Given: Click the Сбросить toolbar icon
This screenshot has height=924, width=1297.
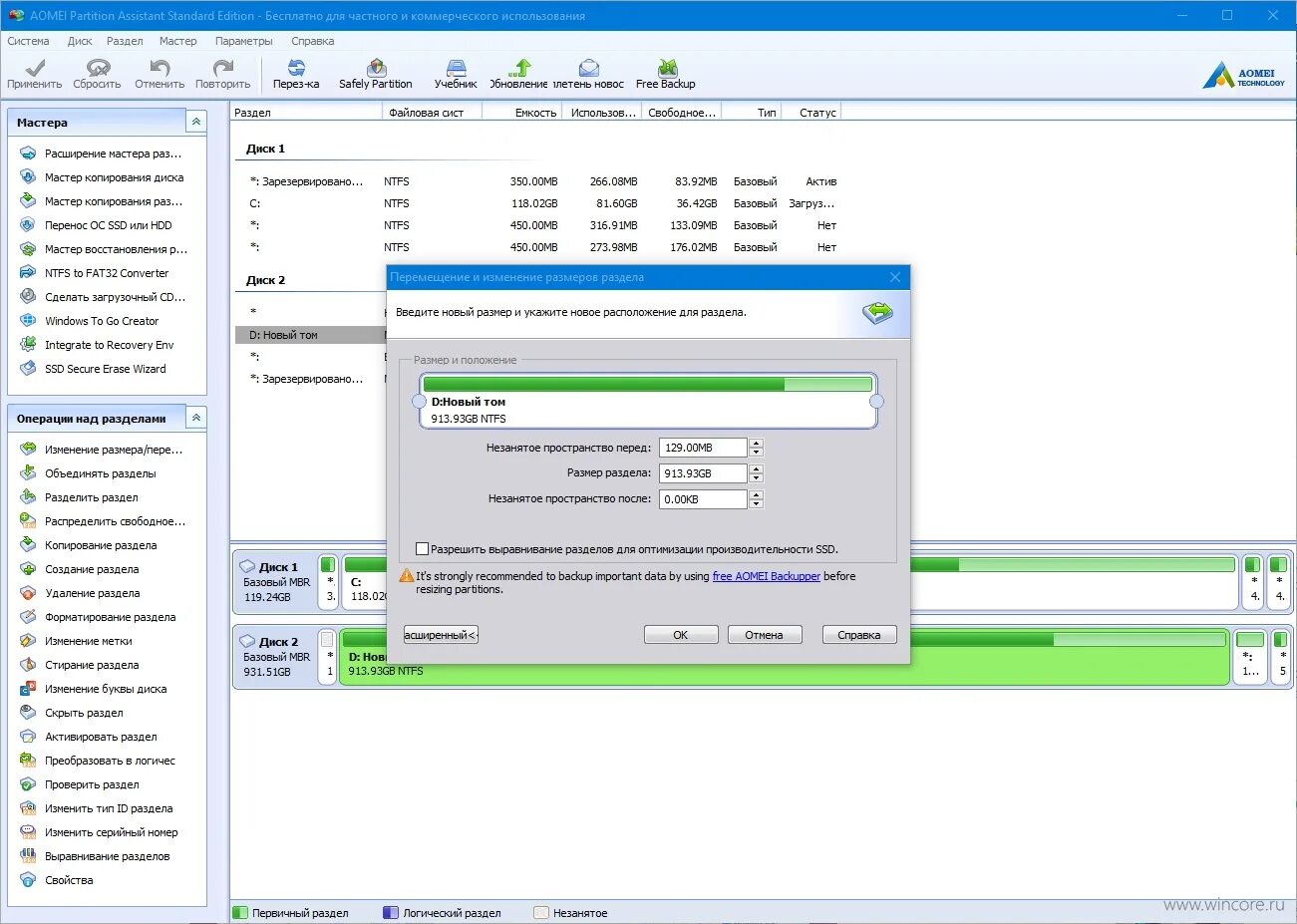Looking at the screenshot, I should [97, 74].
